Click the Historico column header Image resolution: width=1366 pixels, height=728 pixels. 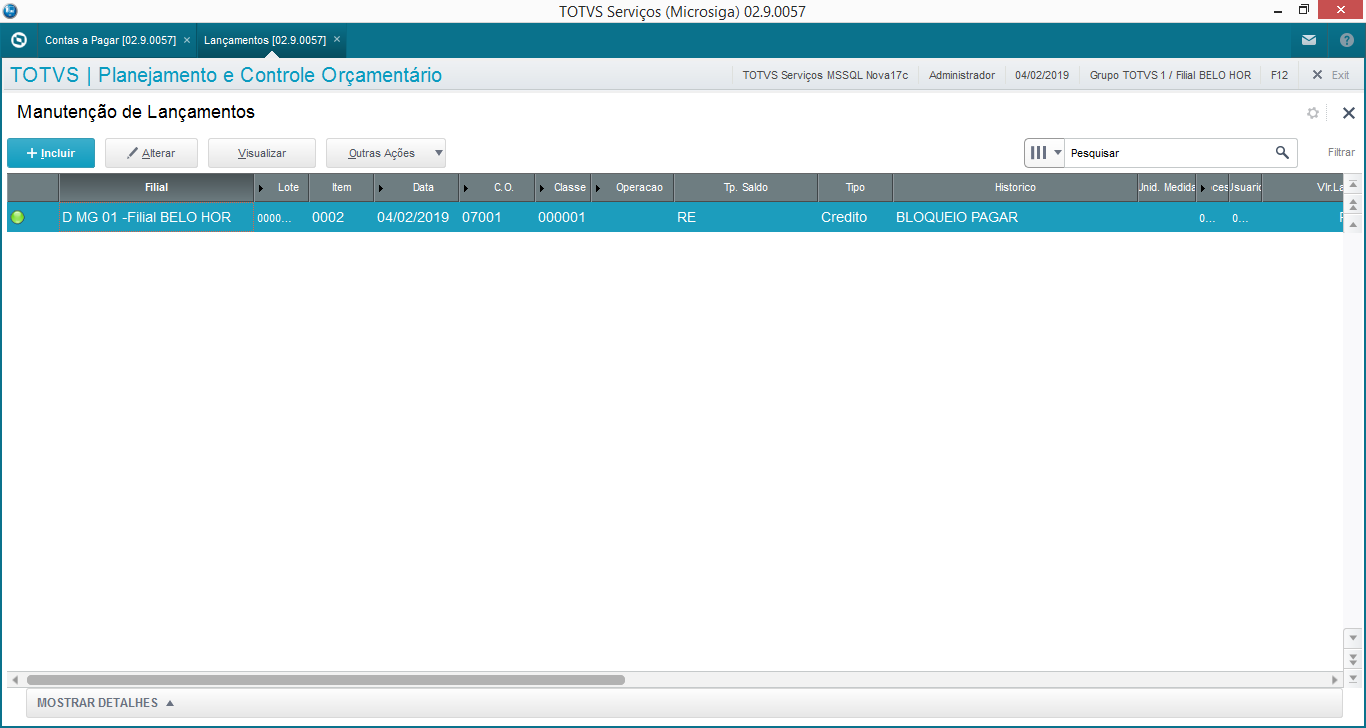pyautogui.click(x=1015, y=188)
